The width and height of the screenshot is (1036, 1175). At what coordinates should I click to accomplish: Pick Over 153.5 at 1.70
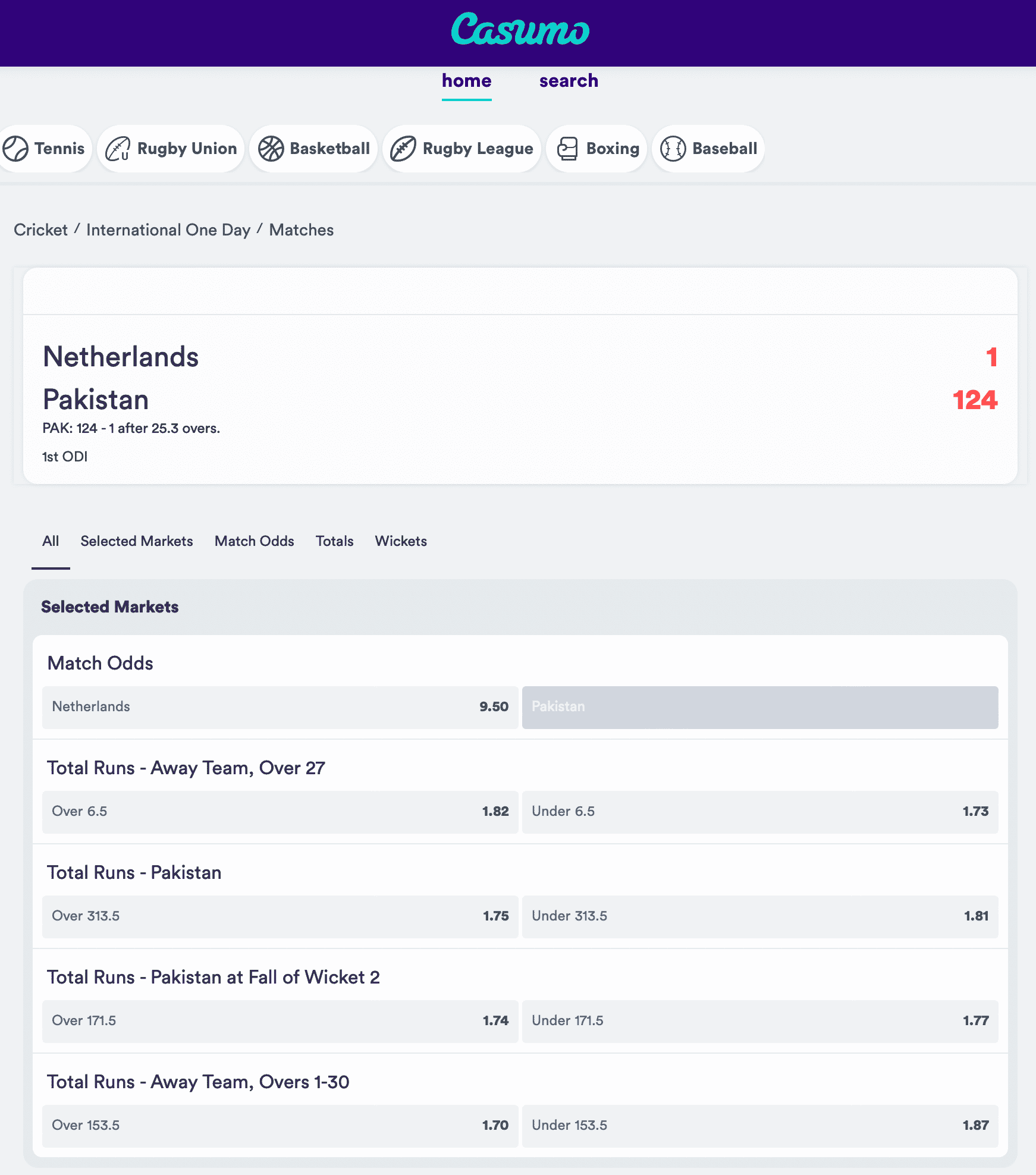tap(280, 1126)
